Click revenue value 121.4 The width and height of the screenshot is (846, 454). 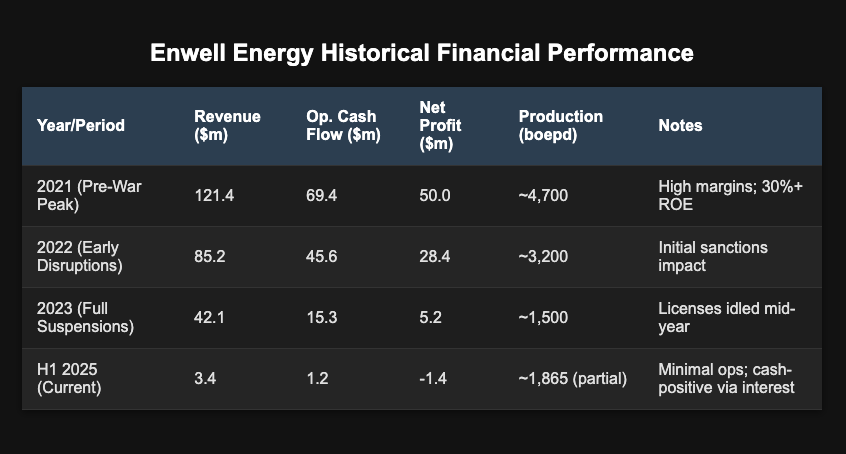tap(214, 195)
